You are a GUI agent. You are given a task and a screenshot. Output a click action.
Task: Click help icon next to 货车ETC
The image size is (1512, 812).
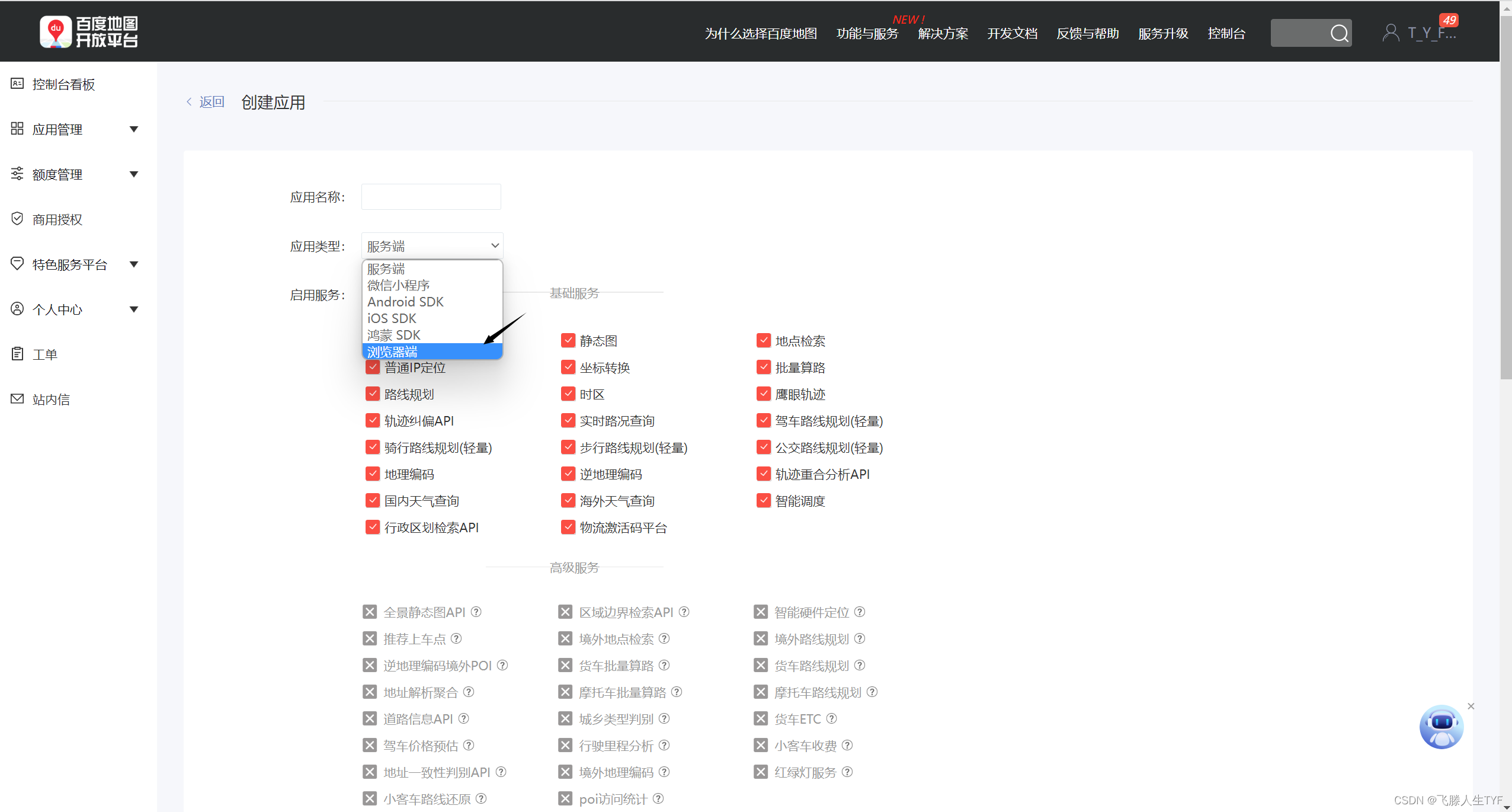831,718
